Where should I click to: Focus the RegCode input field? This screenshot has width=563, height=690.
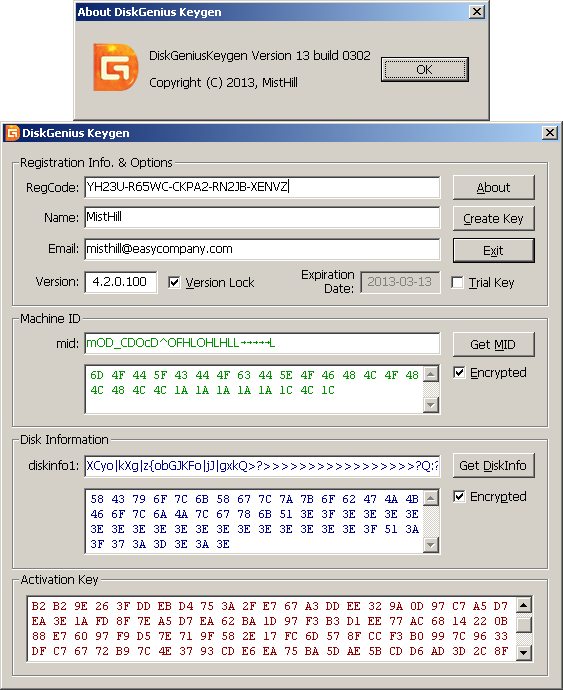coord(262,187)
